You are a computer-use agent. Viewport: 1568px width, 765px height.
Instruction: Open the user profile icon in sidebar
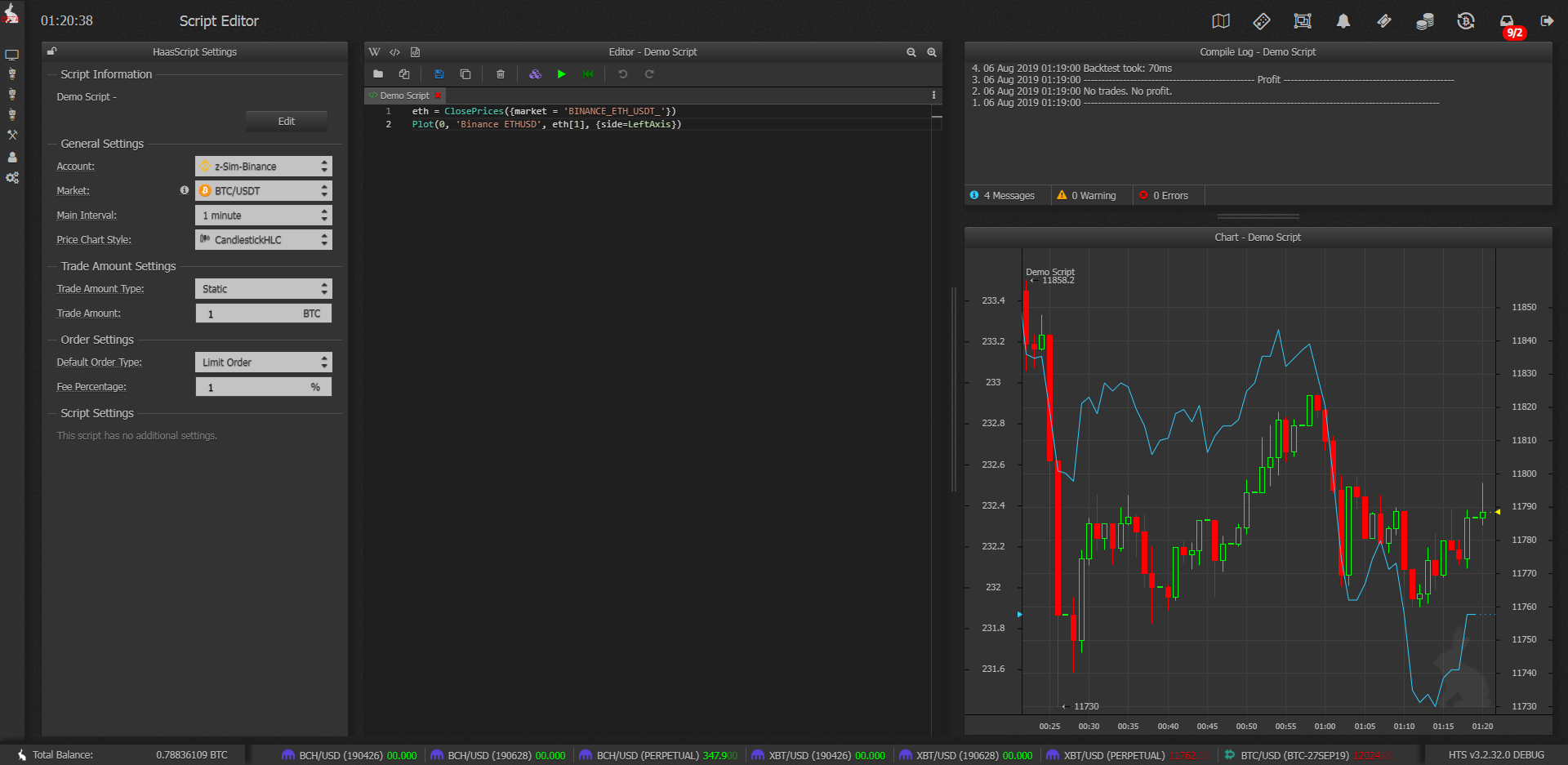click(x=12, y=157)
